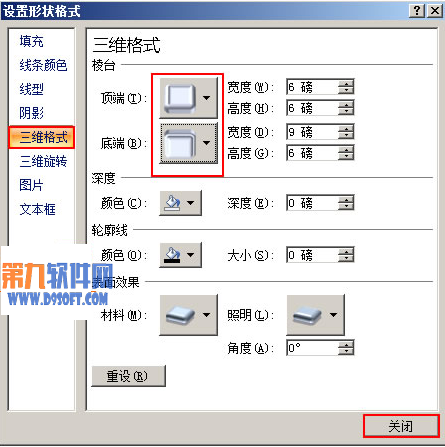Select the 阴影 (Shadow) category
445x447 pixels.
[31, 113]
